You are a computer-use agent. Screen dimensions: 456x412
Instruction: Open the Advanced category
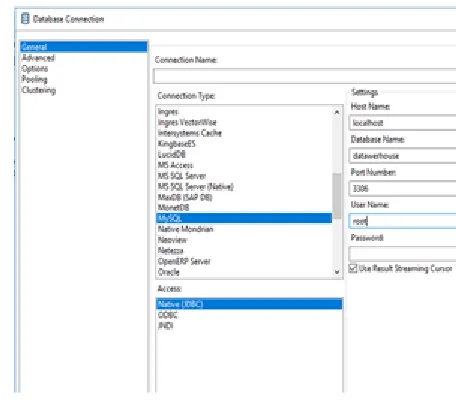tap(38, 58)
